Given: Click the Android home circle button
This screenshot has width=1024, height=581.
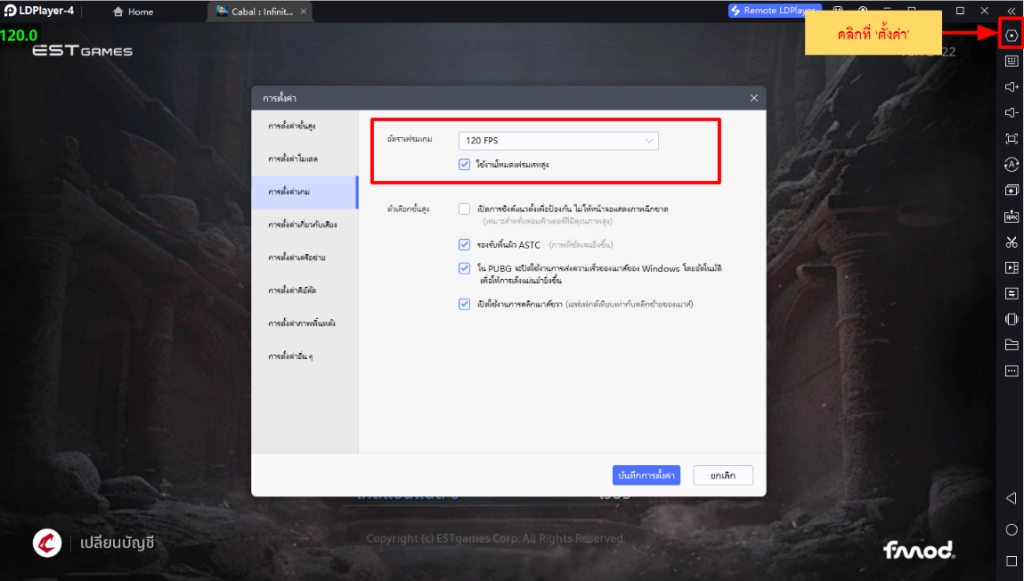Looking at the screenshot, I should (1011, 529).
